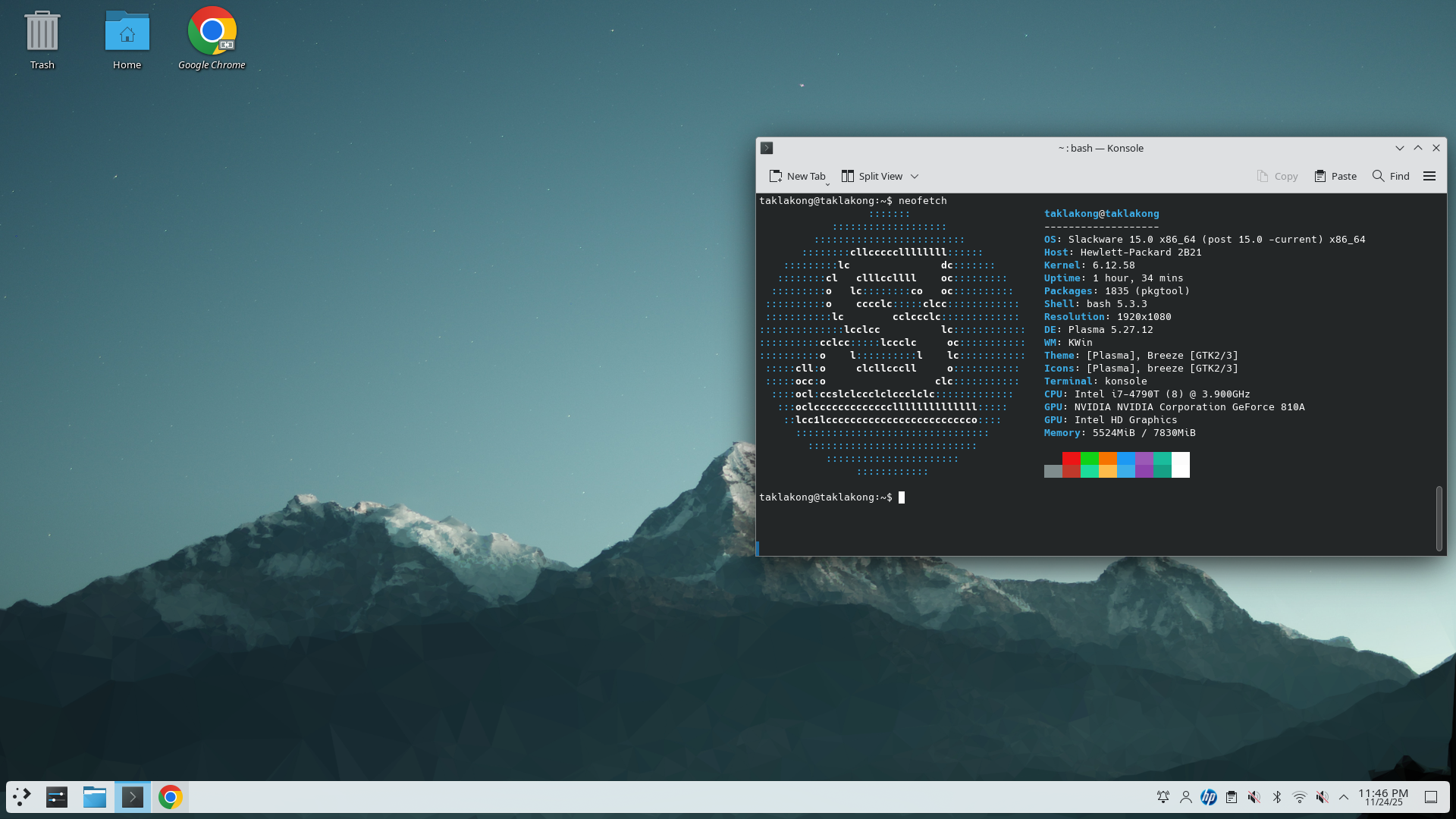Click the muted speaker icon beside the tray arrow
This screenshot has width=1456, height=819.
point(1323,797)
